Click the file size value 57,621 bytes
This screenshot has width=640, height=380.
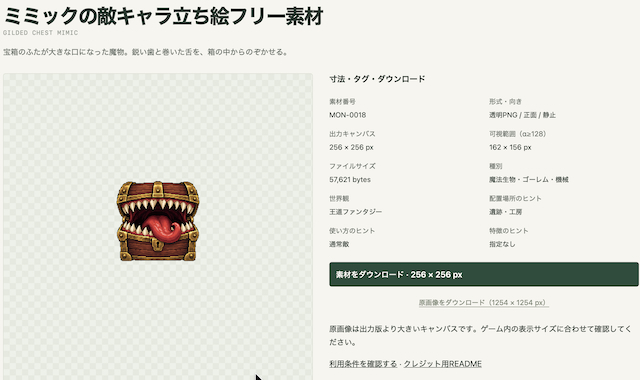point(350,180)
